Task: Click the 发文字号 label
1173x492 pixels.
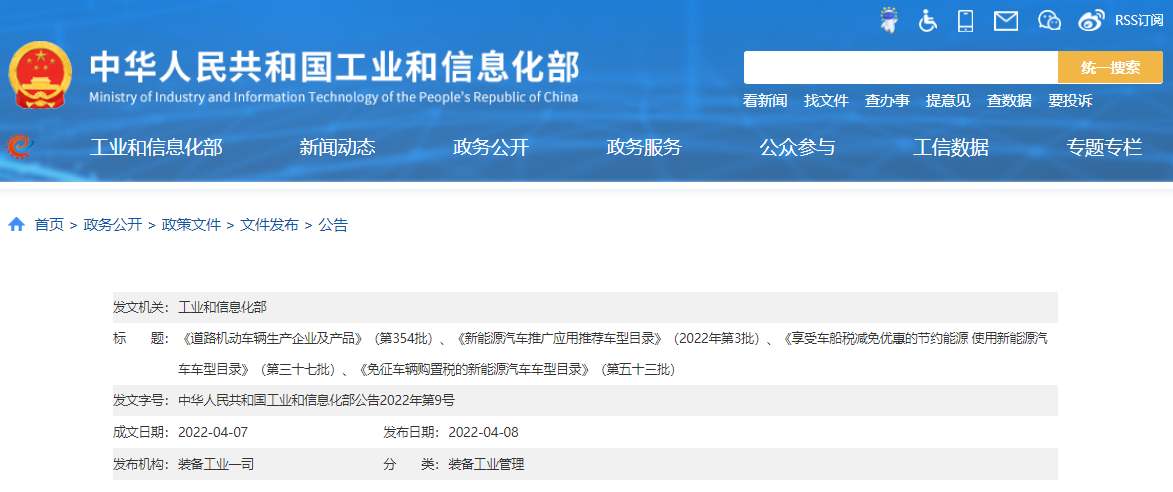Action: click(x=142, y=401)
